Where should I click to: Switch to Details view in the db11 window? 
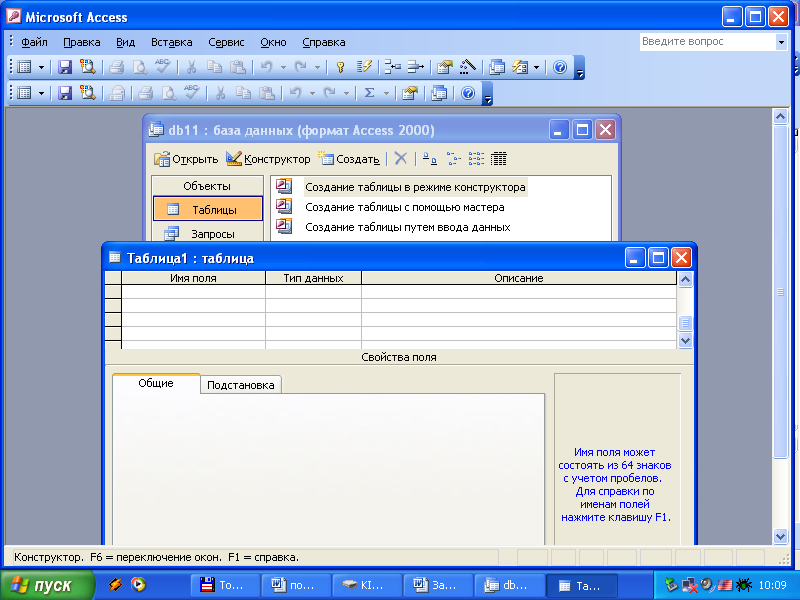coord(498,159)
